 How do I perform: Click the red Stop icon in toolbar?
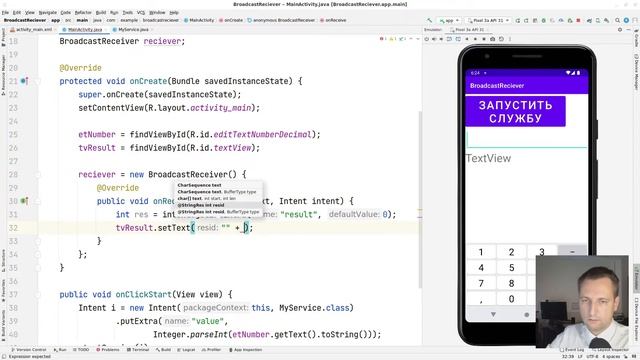point(578,20)
